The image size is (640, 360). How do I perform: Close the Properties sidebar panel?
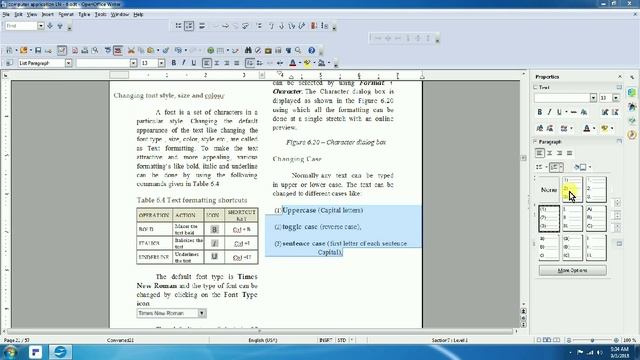click(x=620, y=77)
